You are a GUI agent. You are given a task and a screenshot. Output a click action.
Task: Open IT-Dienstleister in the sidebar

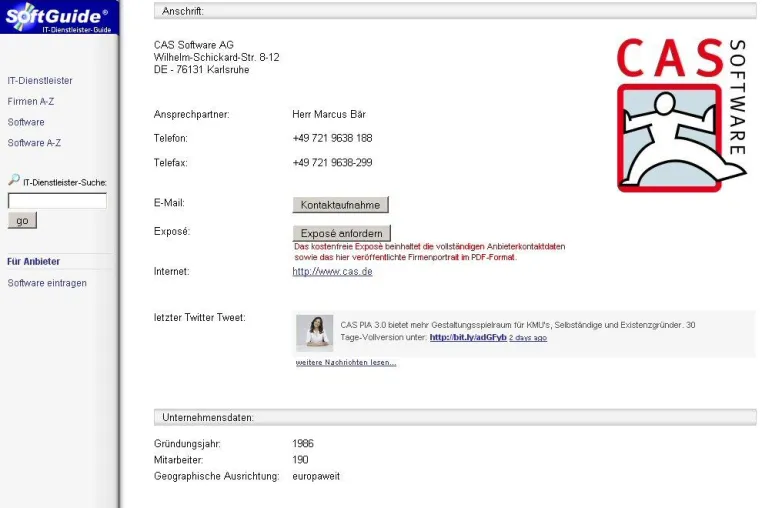pyautogui.click(x=40, y=81)
